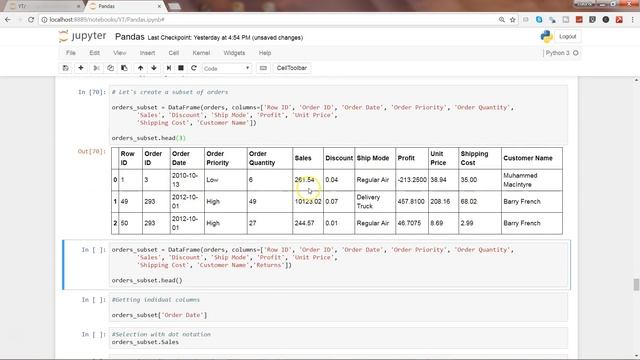Open the File menu
Image resolution: width=640 pixels, height=360 pixels.
click(x=71, y=53)
